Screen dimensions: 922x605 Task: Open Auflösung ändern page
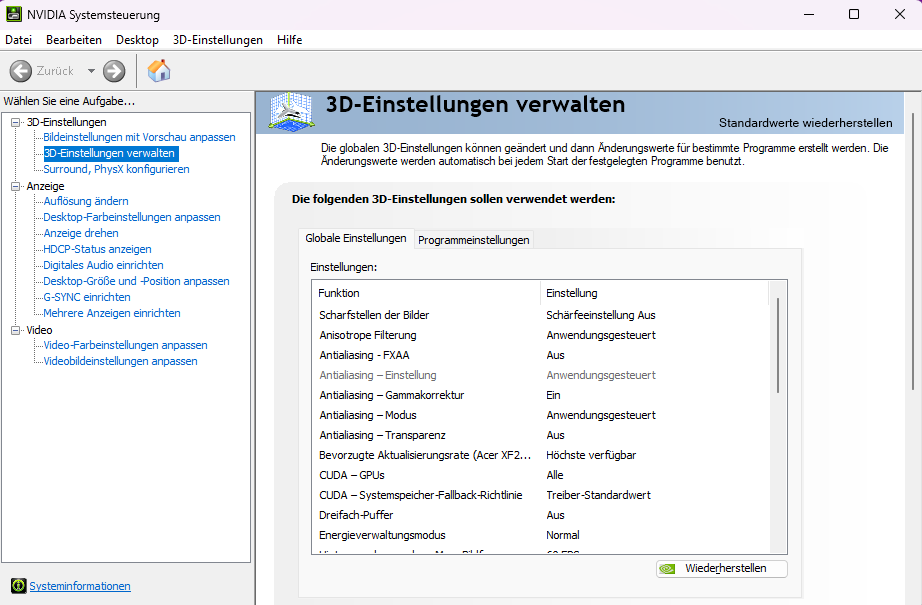(86, 201)
